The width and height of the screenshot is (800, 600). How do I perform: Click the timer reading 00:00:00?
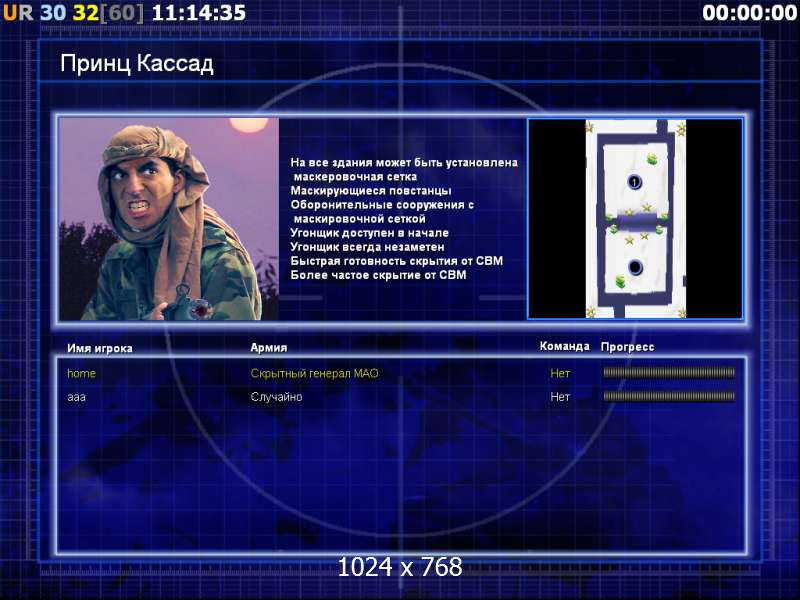749,13
